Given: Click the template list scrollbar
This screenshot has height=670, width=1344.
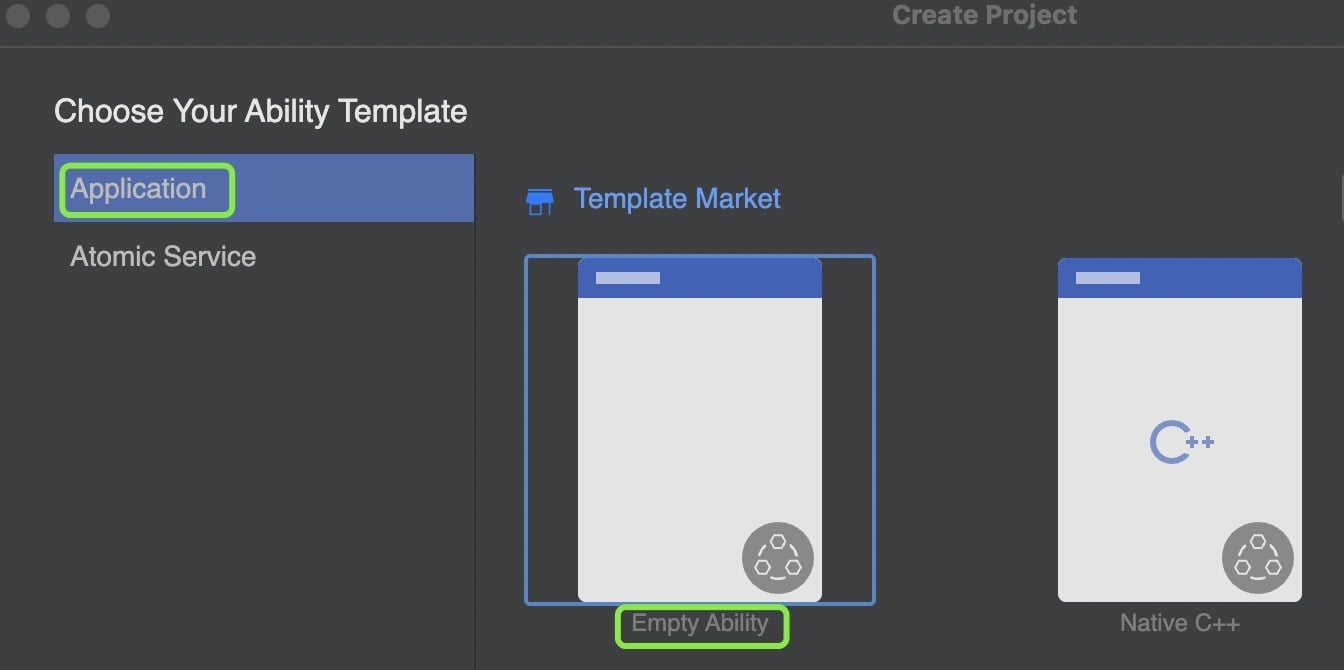Looking at the screenshot, I should click(x=1341, y=196).
